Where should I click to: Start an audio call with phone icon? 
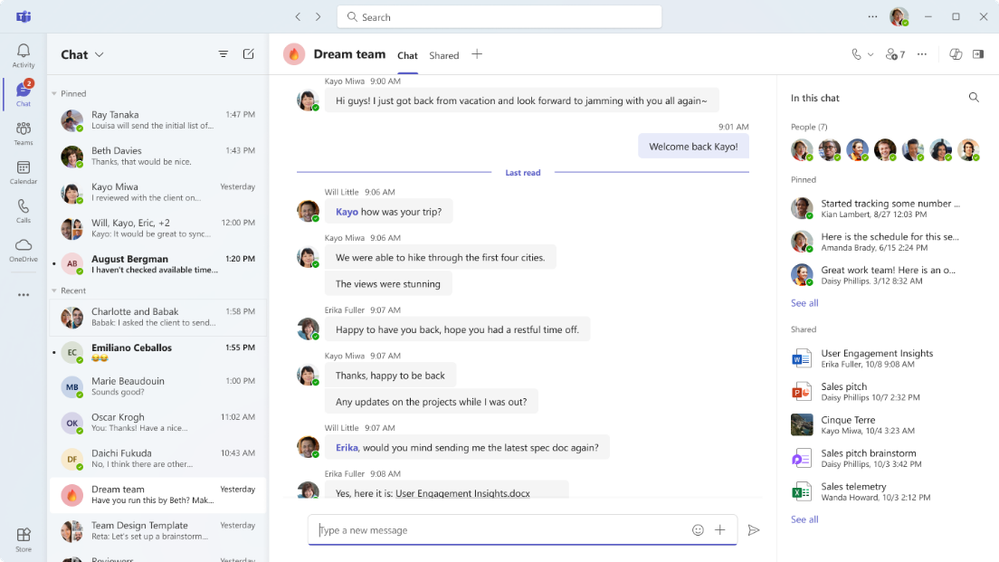(856, 55)
